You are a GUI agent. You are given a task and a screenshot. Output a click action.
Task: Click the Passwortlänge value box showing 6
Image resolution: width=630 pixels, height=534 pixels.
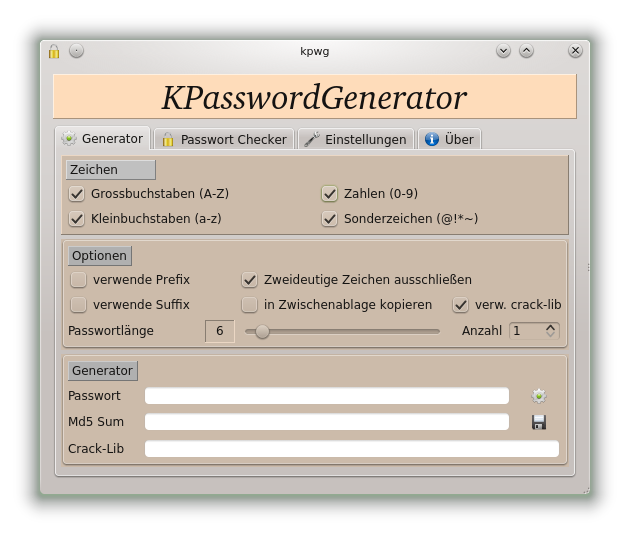219,331
